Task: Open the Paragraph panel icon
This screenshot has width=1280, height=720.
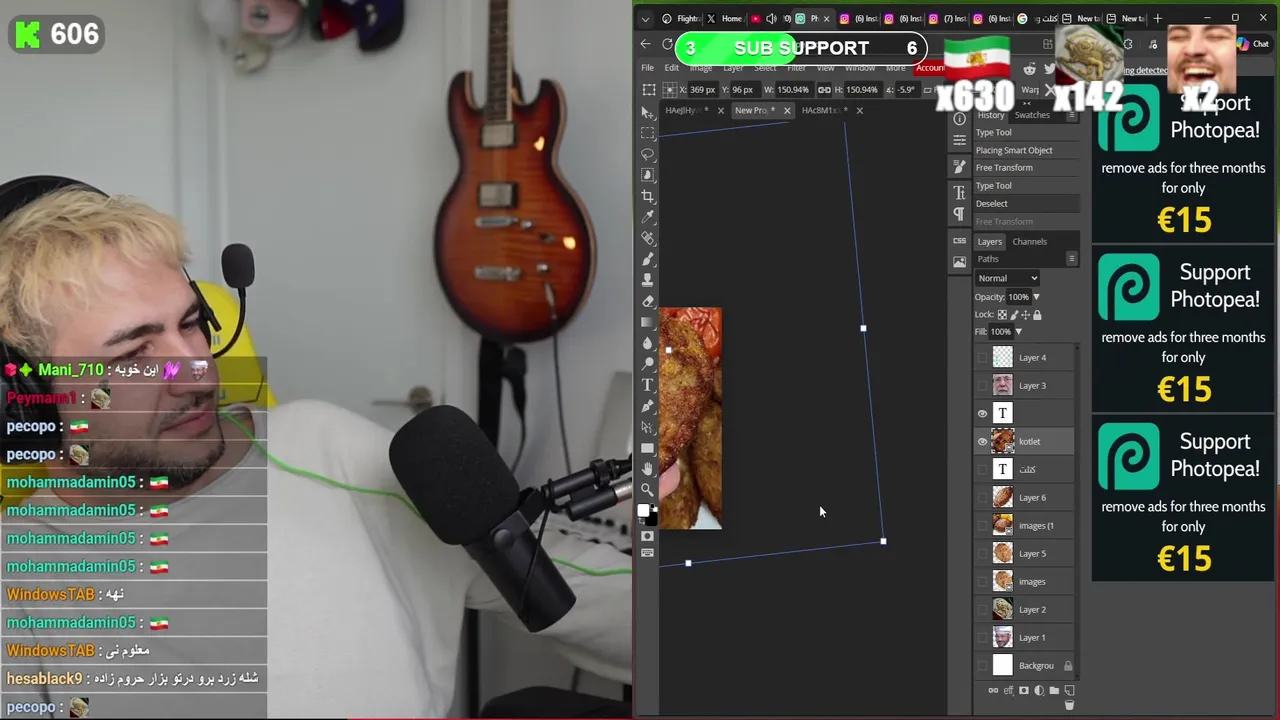Action: point(959,214)
